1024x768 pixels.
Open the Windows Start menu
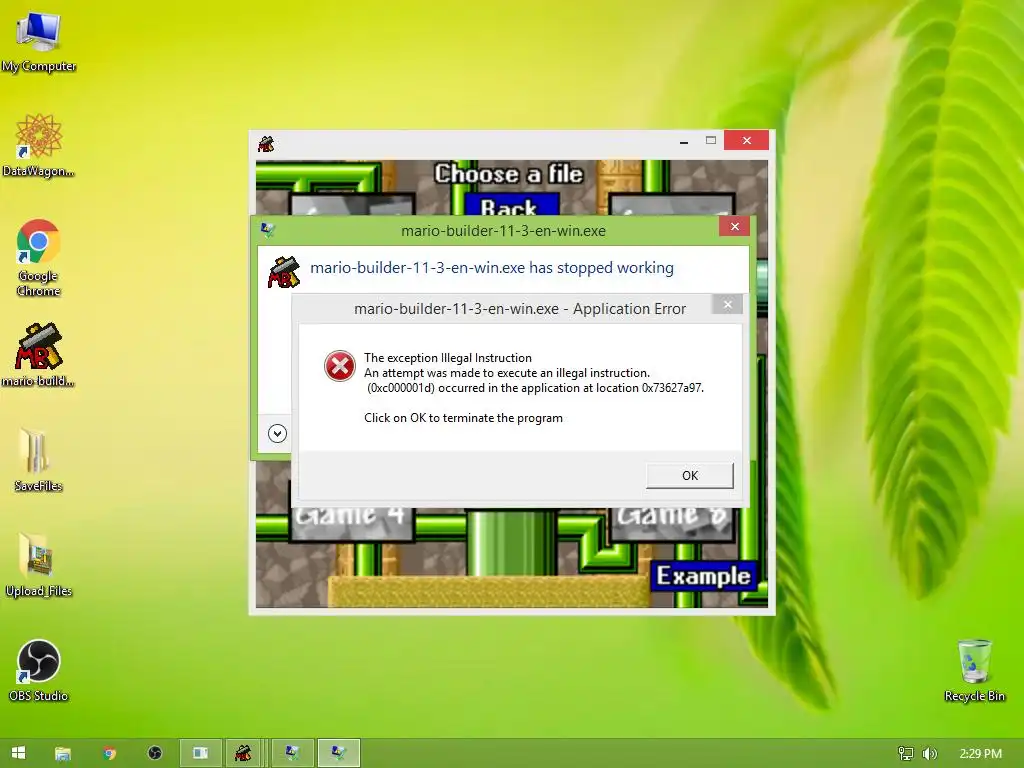pyautogui.click(x=18, y=753)
